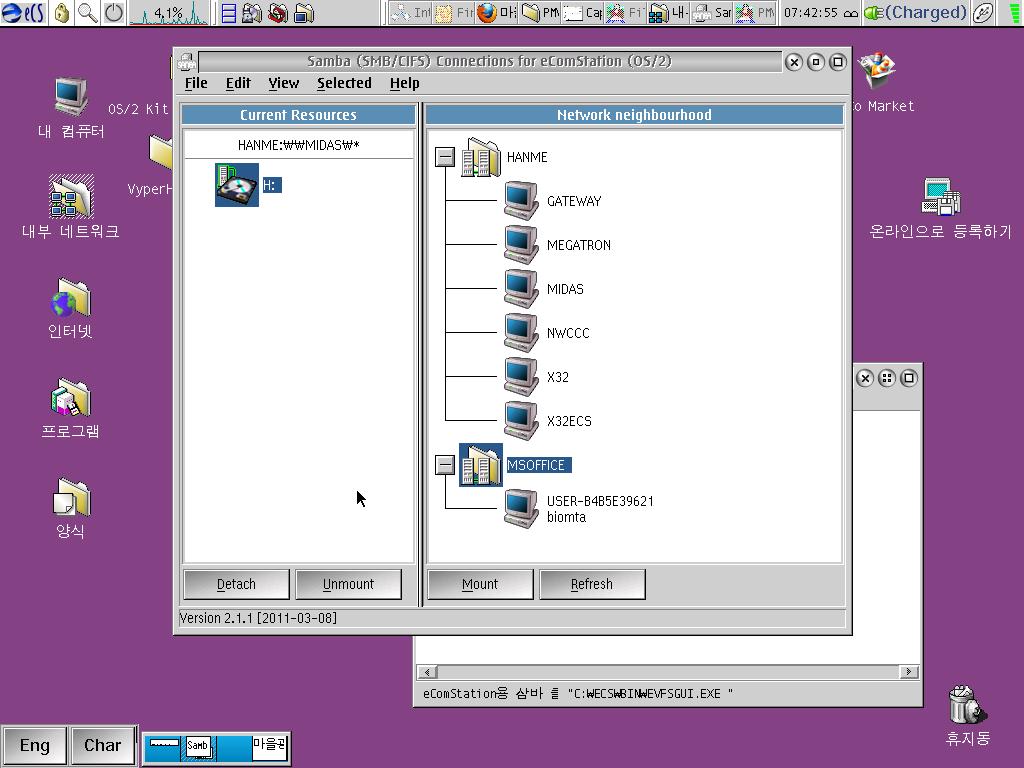Collapse the HANME workgroup tree
Viewport: 1024px width, 768px height.
coord(445,157)
